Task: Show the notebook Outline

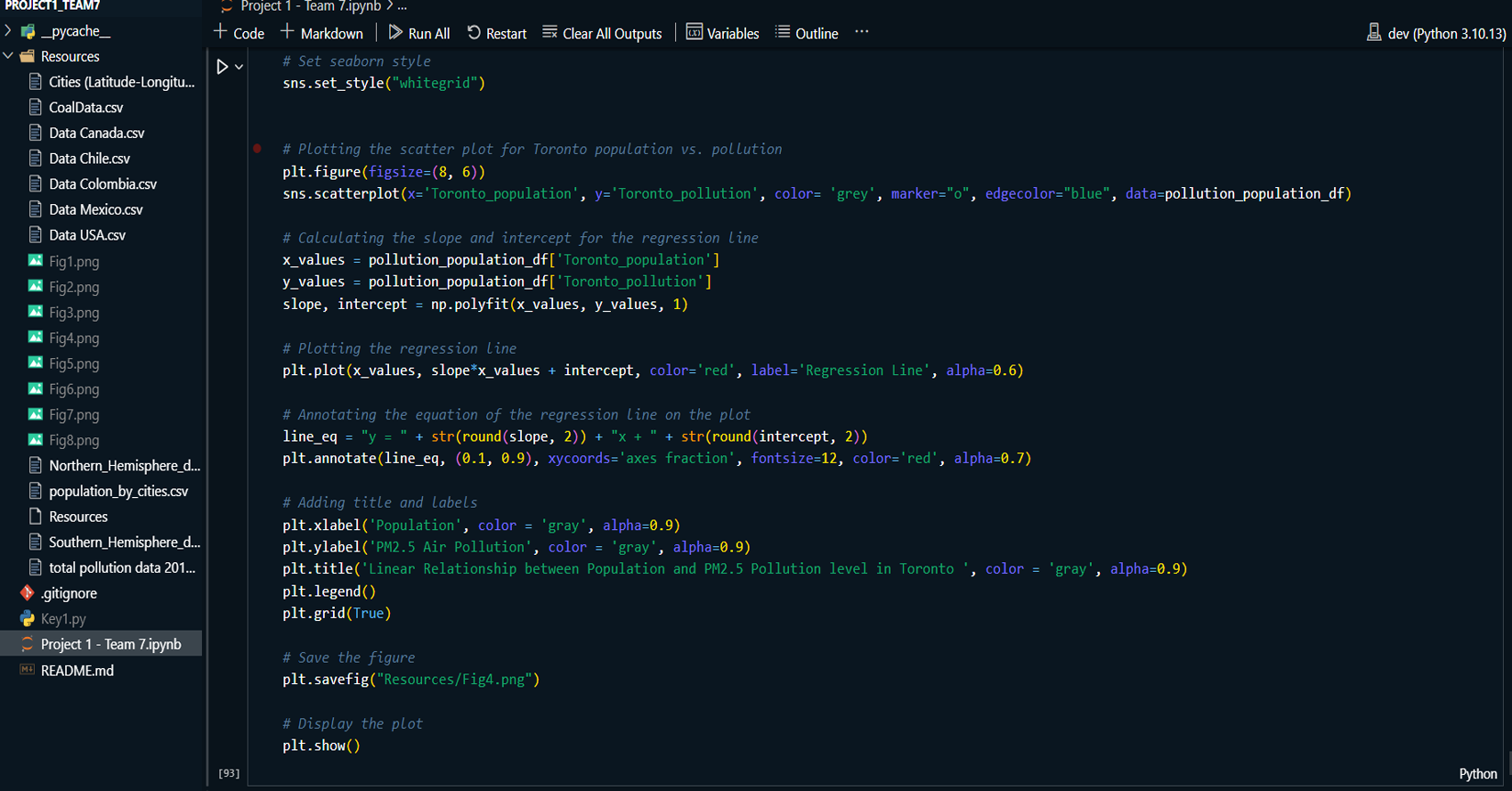Action: pyautogui.click(x=807, y=34)
